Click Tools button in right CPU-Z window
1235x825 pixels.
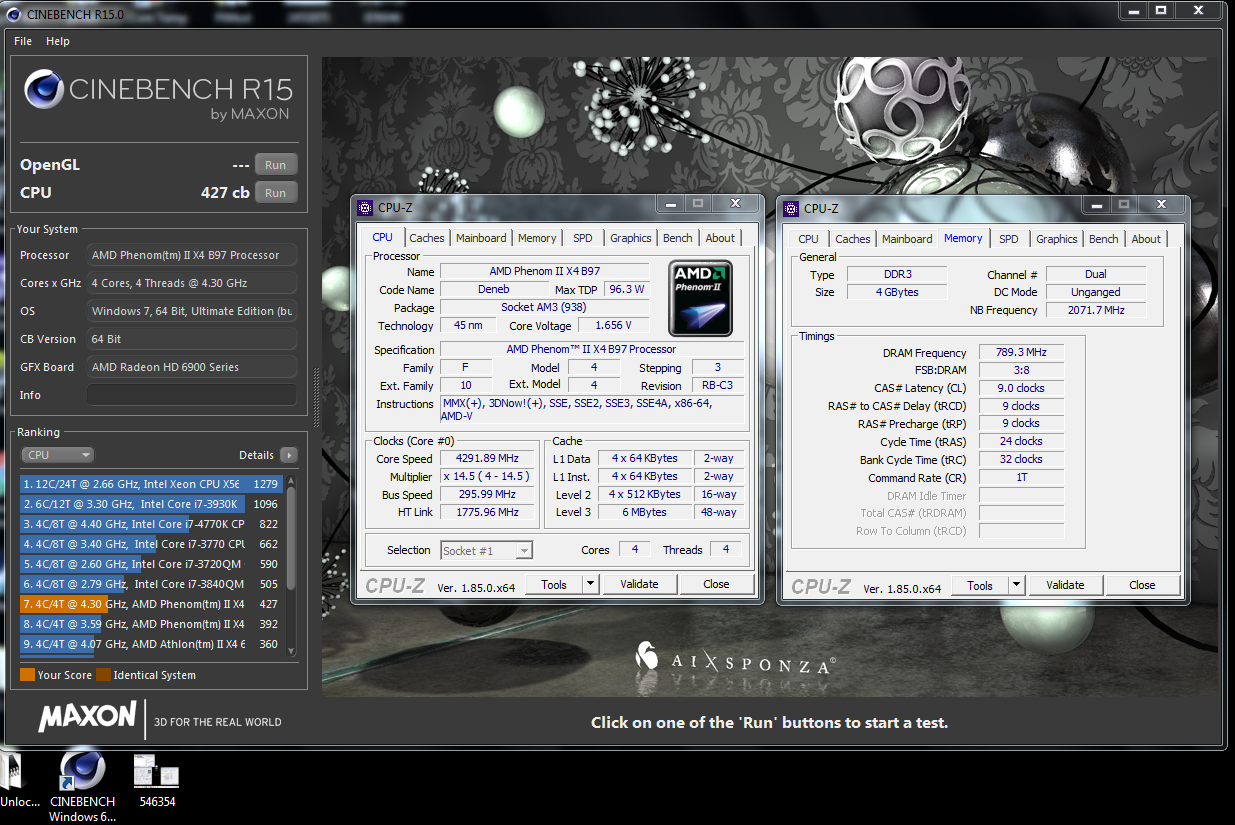[980, 585]
